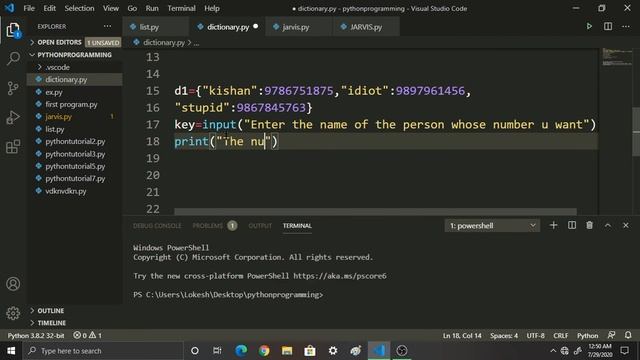Screen dimensions: 640x360
Task: Expand the .vscode folder
Action: click(x=75, y=67)
